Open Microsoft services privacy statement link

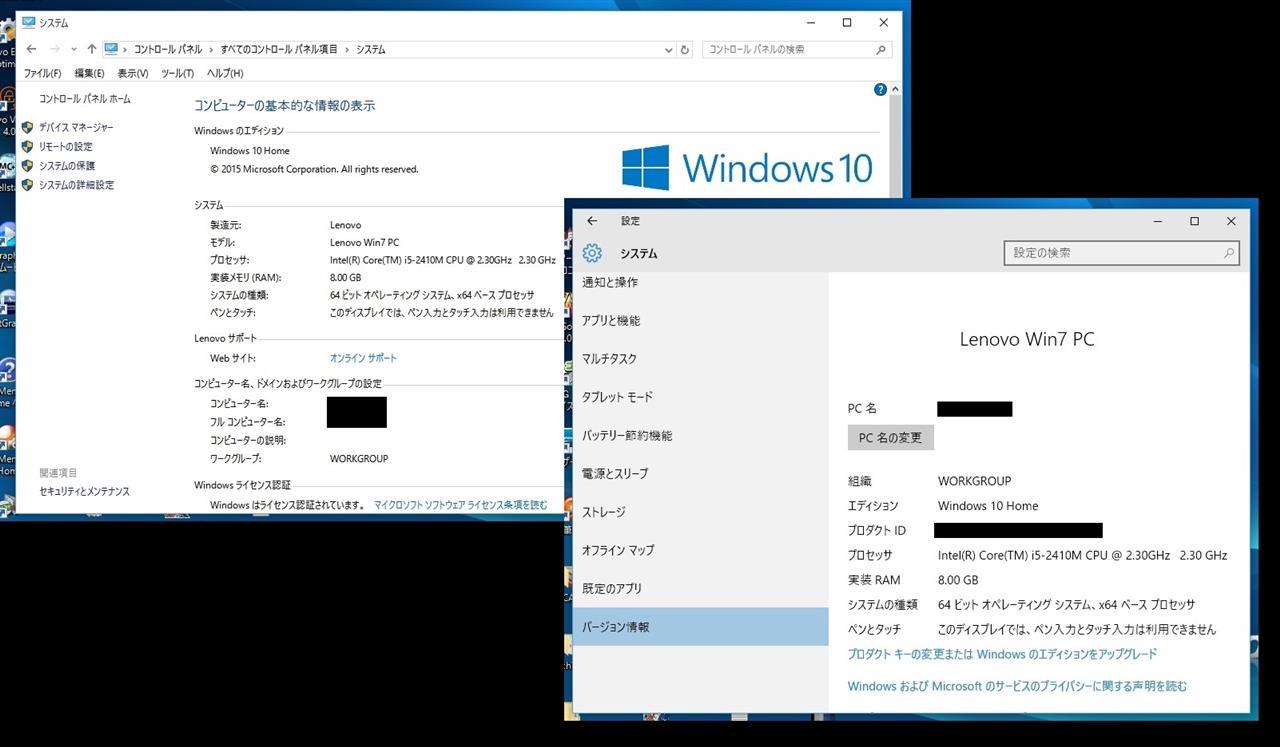click(x=1017, y=686)
